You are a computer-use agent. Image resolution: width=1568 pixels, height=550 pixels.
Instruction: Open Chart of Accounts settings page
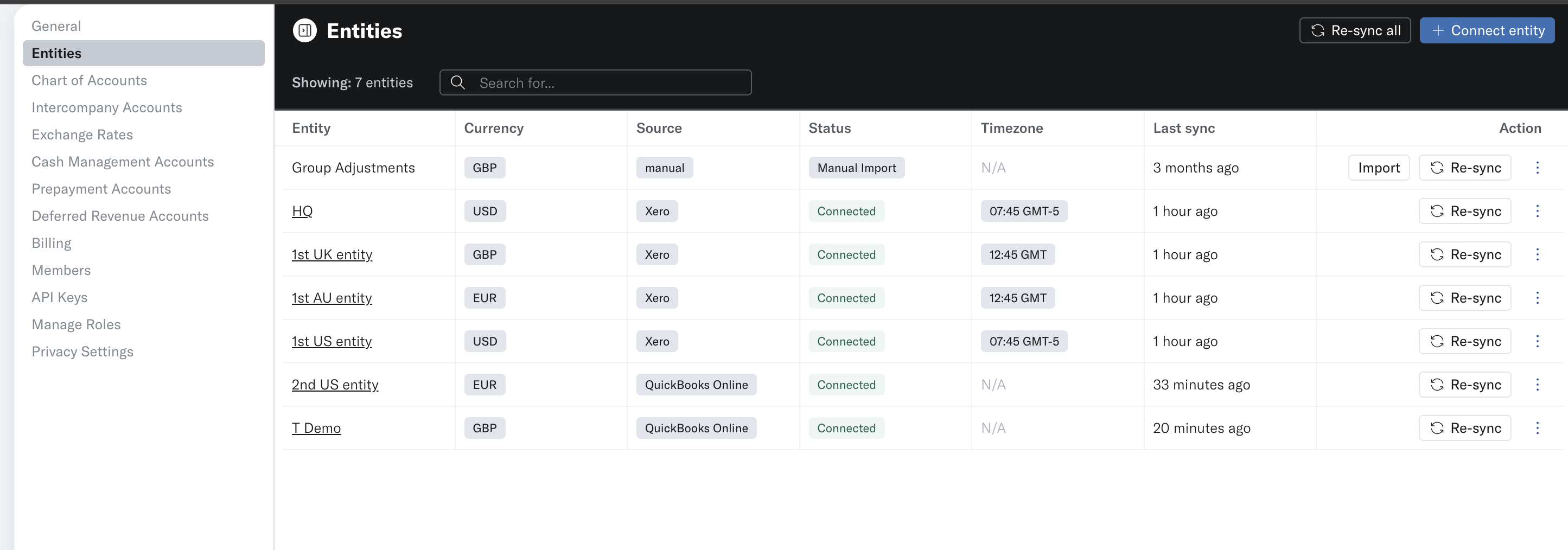(x=90, y=80)
